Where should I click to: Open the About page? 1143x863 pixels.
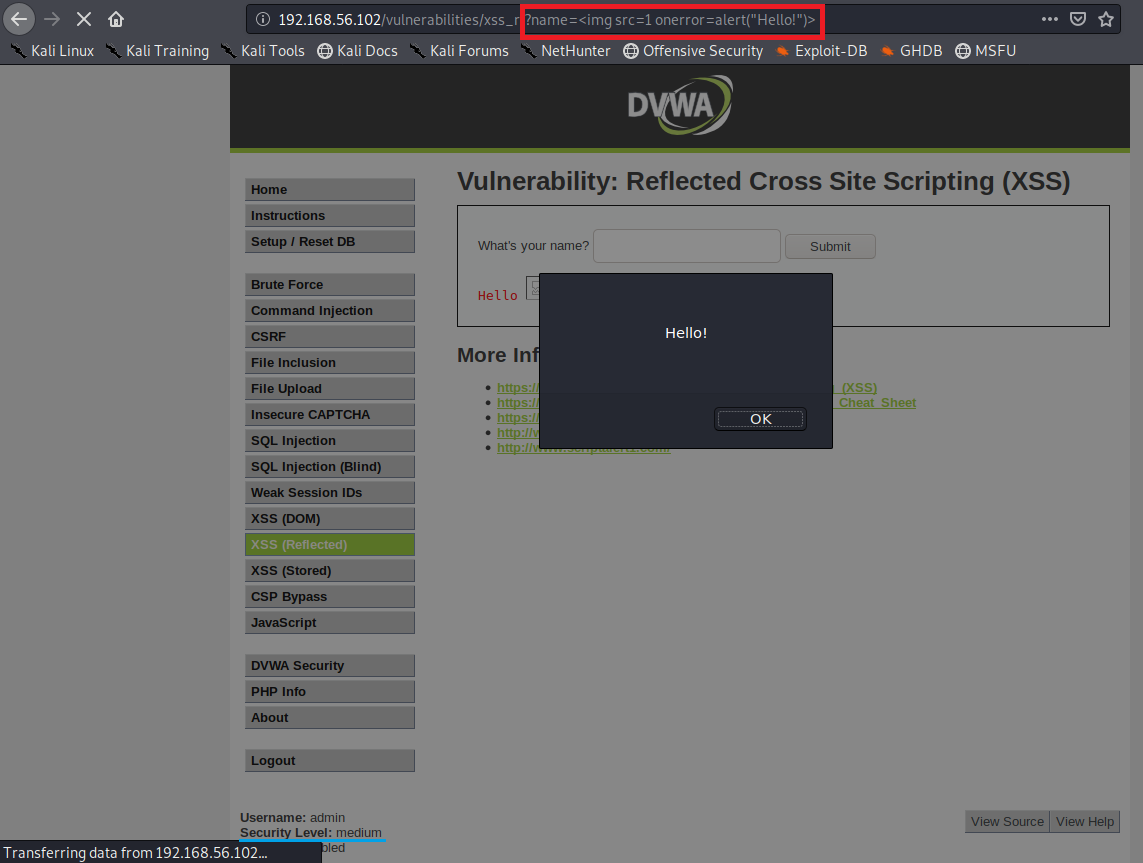tap(329, 718)
